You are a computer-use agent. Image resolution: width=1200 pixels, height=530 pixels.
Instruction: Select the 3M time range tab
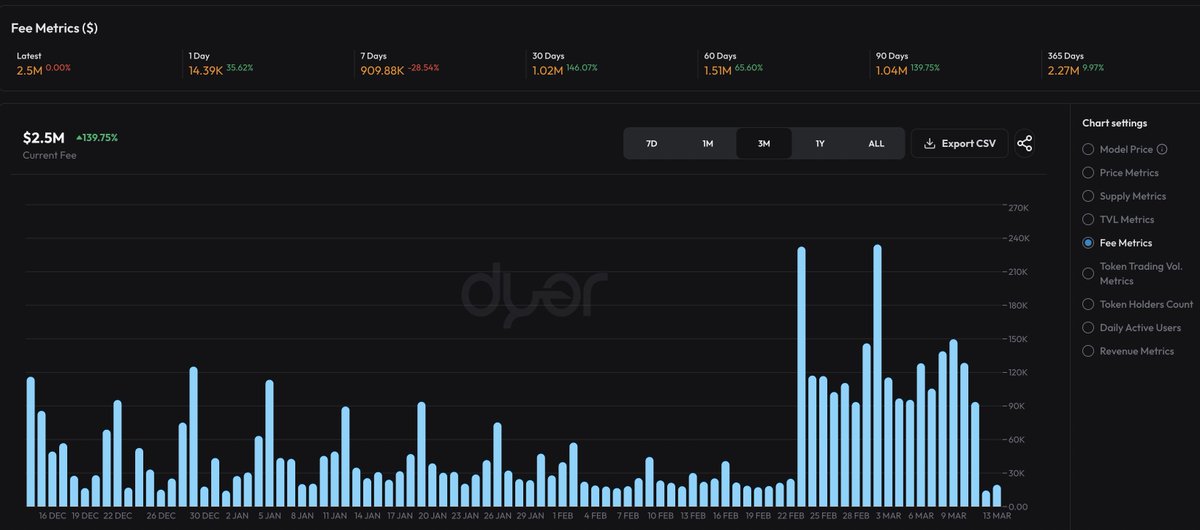(764, 144)
